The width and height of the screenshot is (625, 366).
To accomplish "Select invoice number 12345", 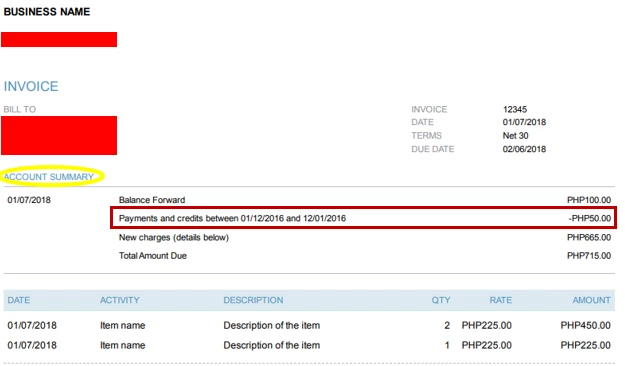I will click(515, 109).
